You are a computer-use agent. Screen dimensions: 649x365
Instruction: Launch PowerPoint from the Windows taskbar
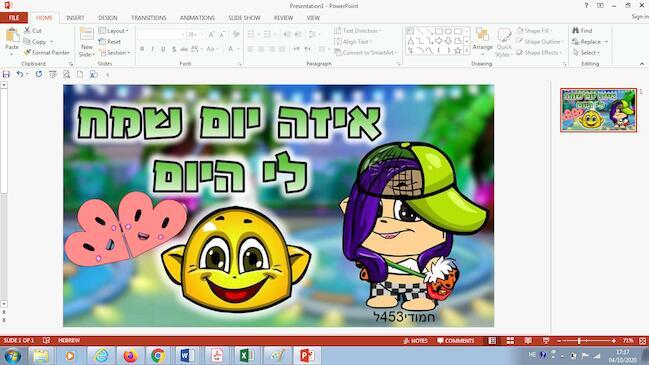point(307,355)
